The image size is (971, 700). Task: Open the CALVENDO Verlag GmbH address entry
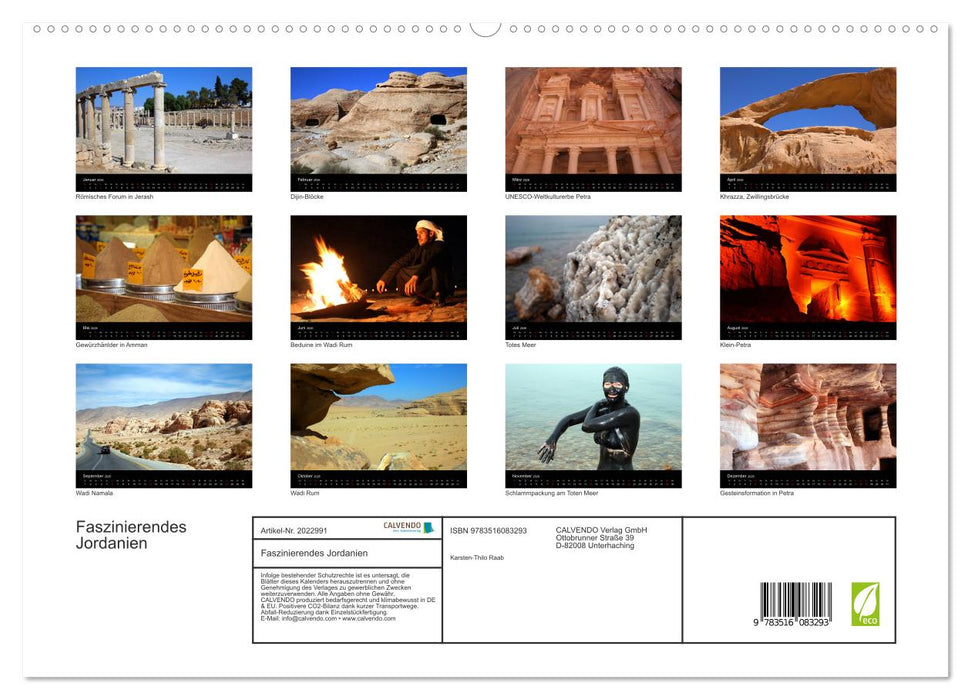pyautogui.click(x=598, y=536)
